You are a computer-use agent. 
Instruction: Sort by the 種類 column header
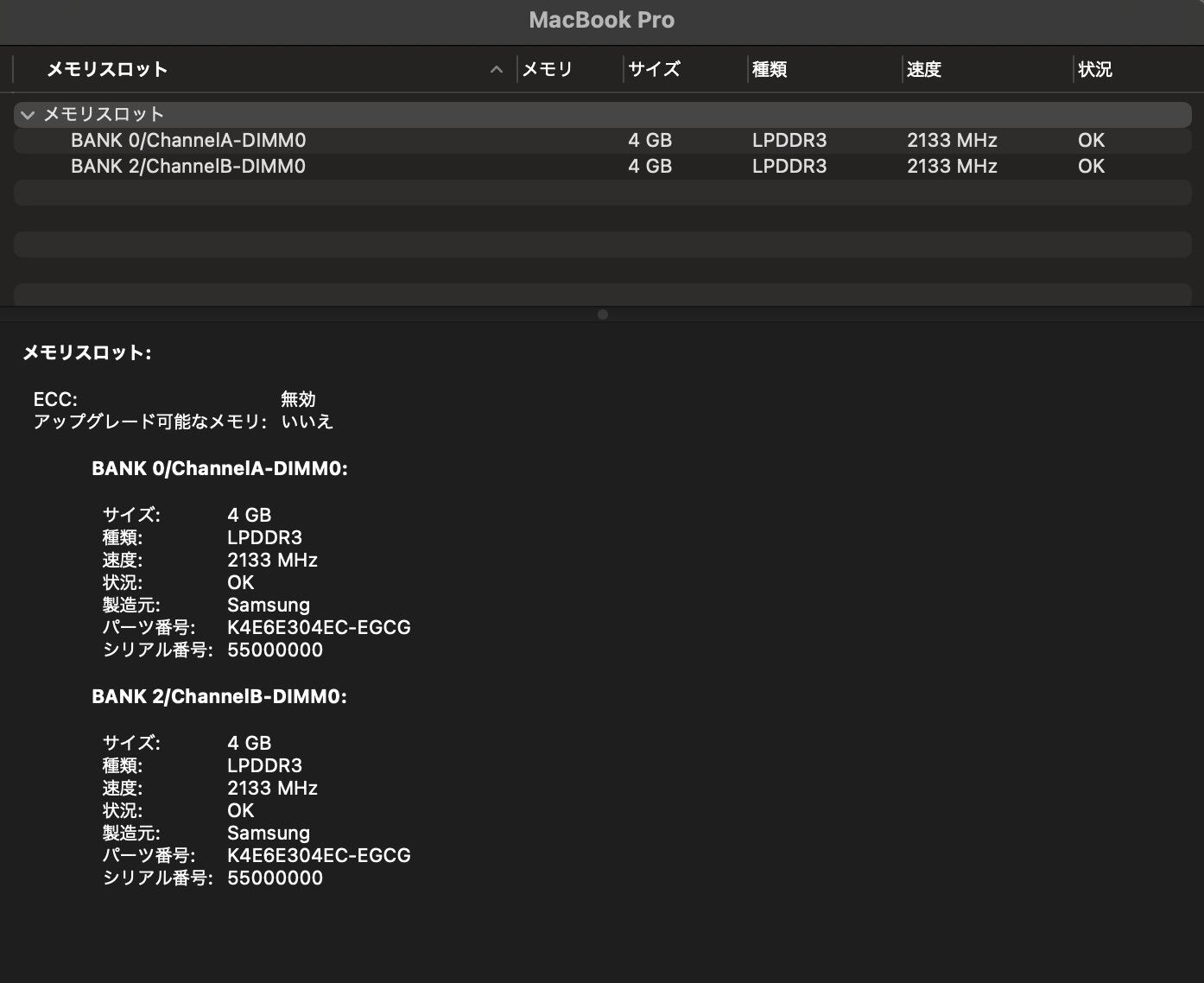[x=770, y=69]
